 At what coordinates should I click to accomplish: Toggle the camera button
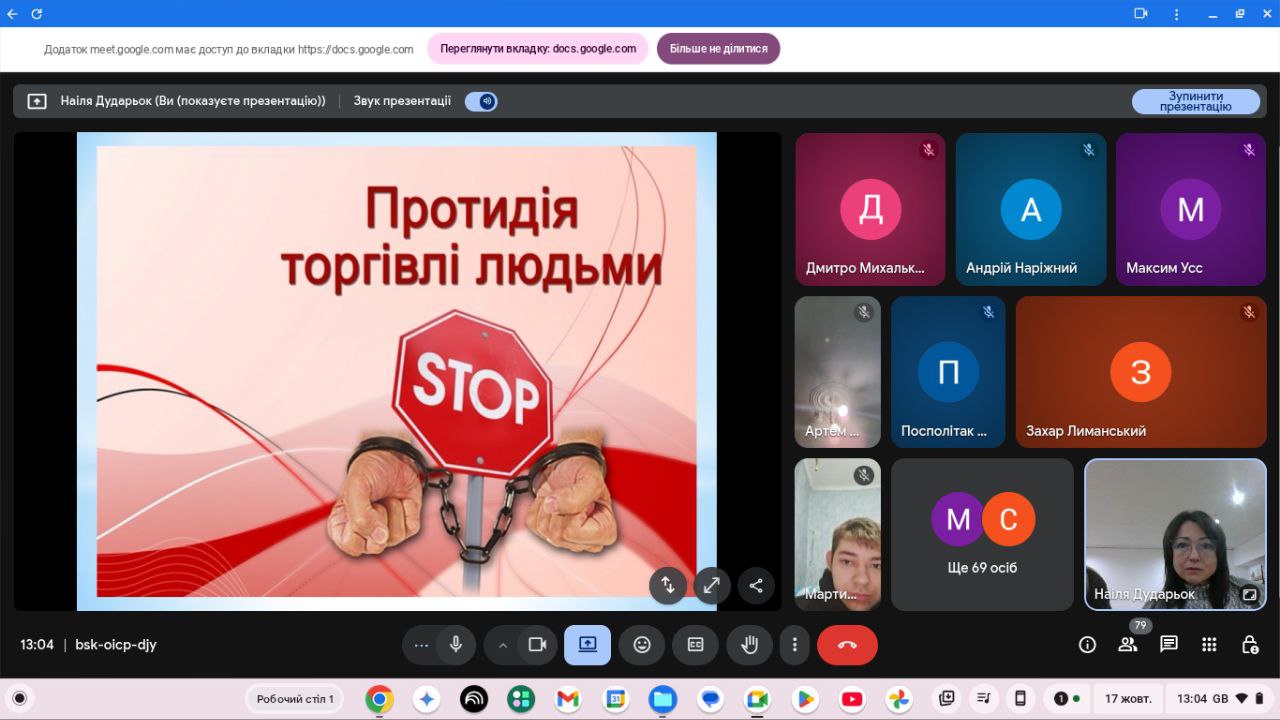(x=537, y=645)
